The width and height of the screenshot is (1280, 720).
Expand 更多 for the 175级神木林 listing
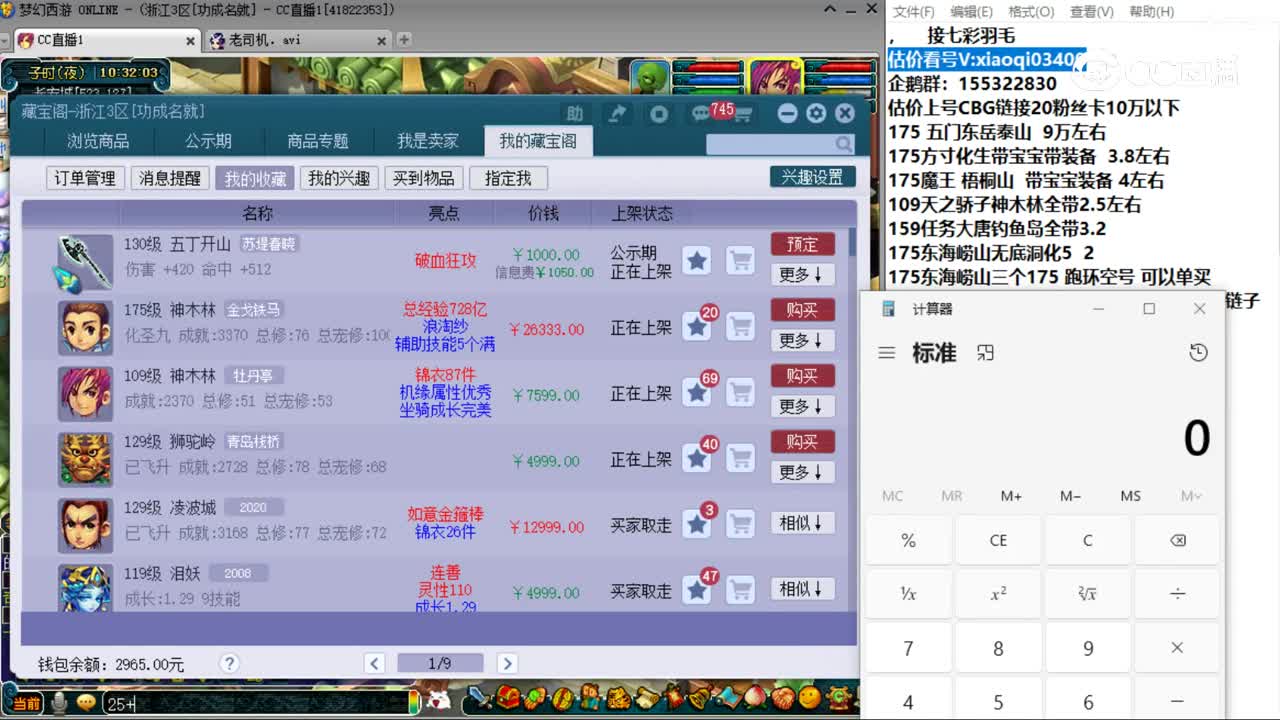tap(803, 341)
